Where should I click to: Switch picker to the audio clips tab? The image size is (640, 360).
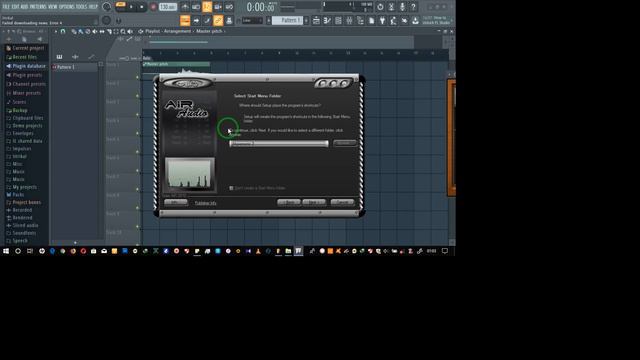coord(75,57)
